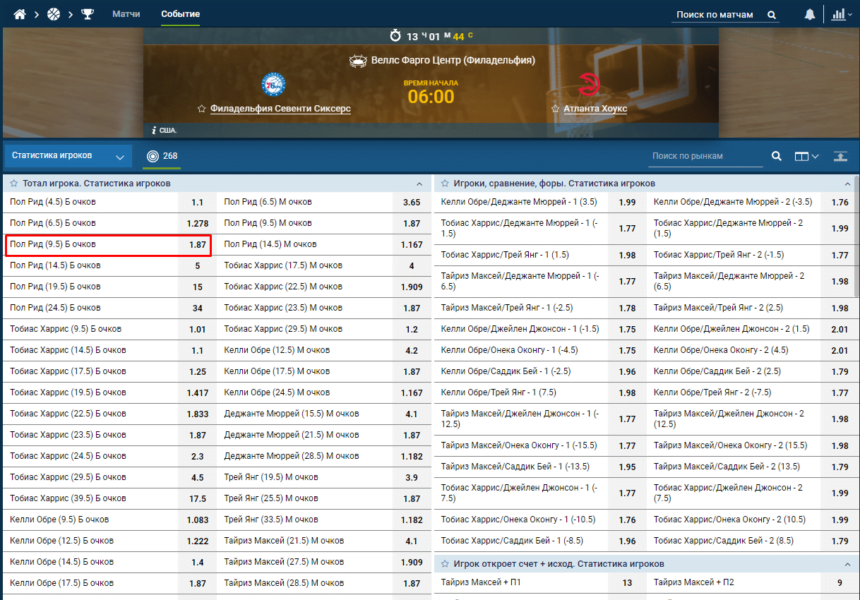Click the magnifier icon beside market search
The height and width of the screenshot is (600, 860).
(776, 156)
